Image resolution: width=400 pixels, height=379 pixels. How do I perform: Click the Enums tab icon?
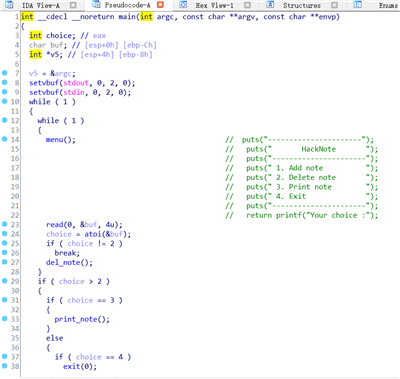tap(358, 5)
